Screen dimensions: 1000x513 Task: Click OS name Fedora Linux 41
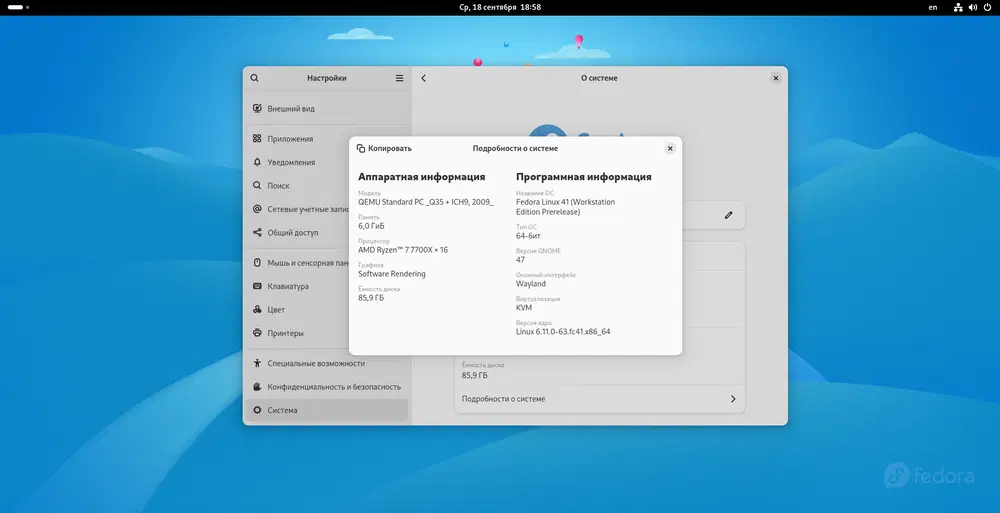click(x=566, y=207)
